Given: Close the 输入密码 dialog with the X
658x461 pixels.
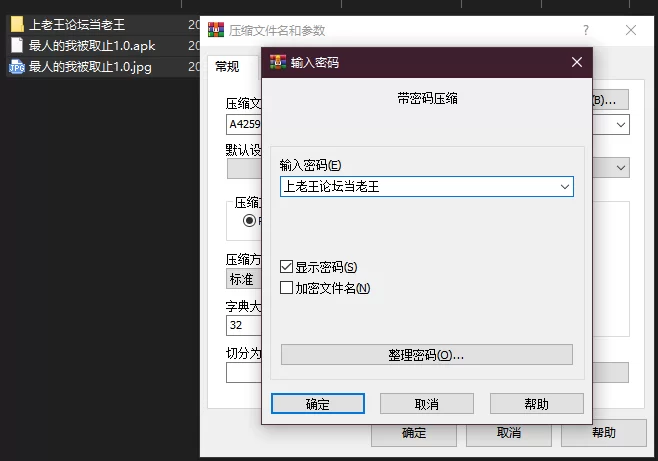Looking at the screenshot, I should (577, 62).
